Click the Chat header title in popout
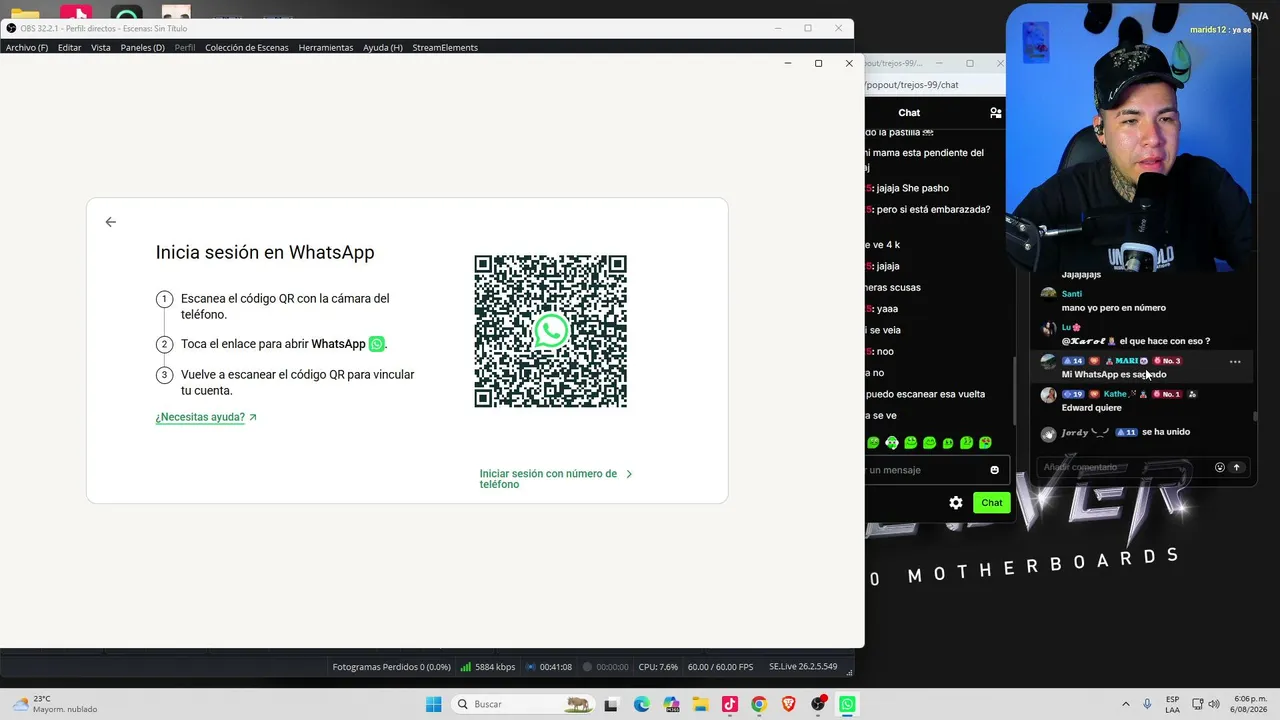This screenshot has width=1280, height=720. (909, 113)
